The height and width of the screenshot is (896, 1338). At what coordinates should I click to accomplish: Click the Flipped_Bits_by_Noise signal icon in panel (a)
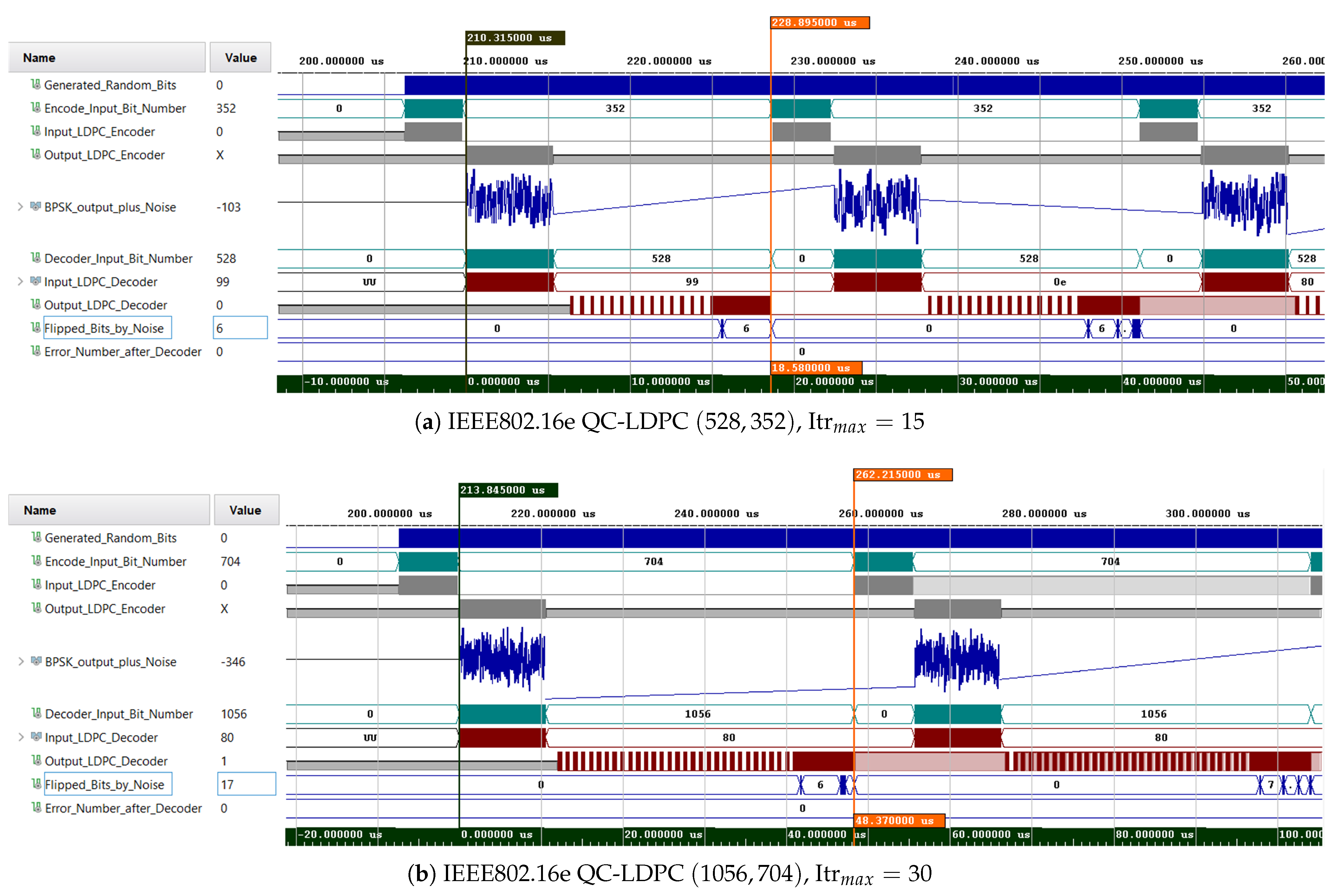(36, 328)
